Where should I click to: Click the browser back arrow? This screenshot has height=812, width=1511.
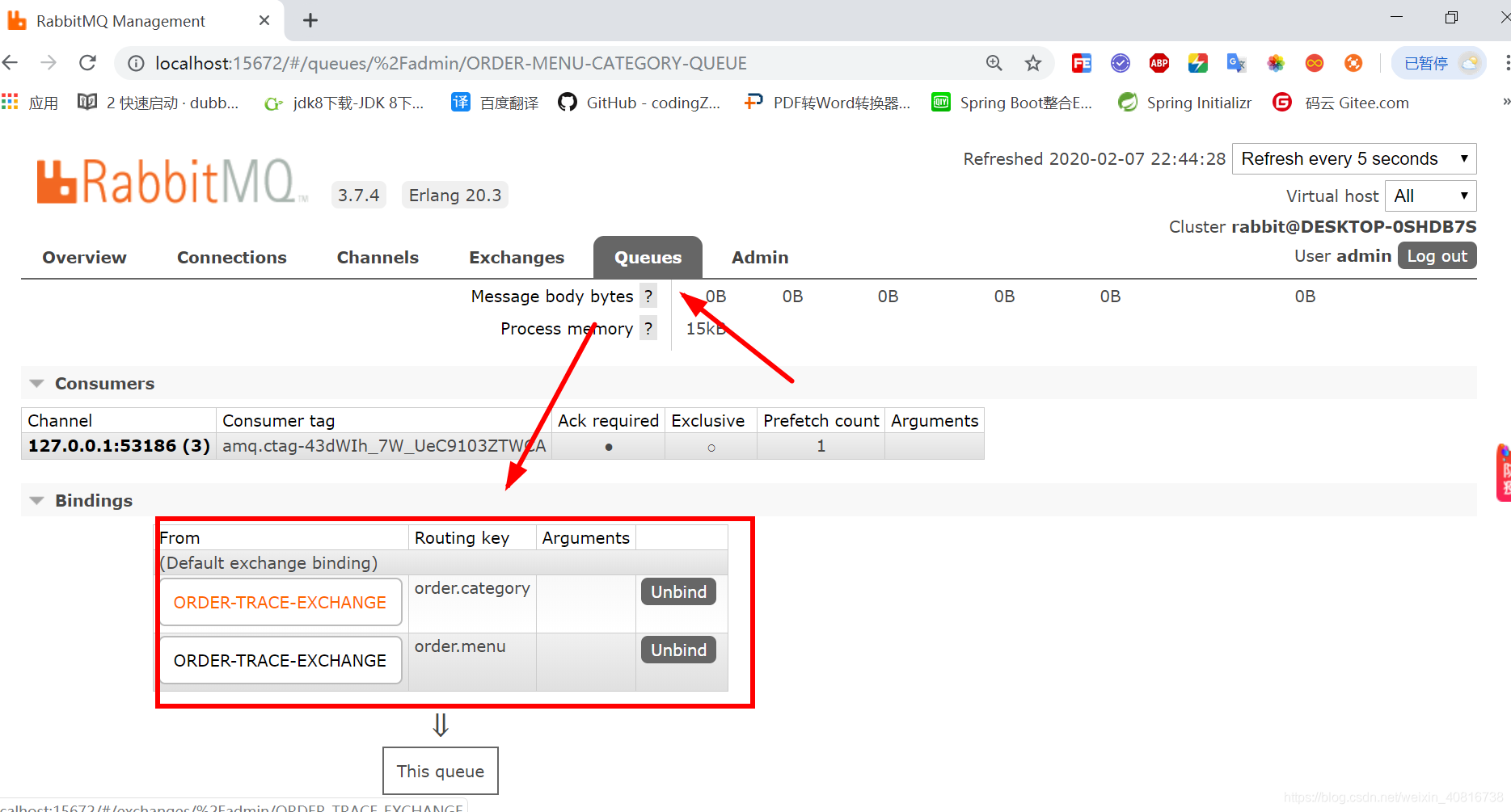pyautogui.click(x=11, y=63)
